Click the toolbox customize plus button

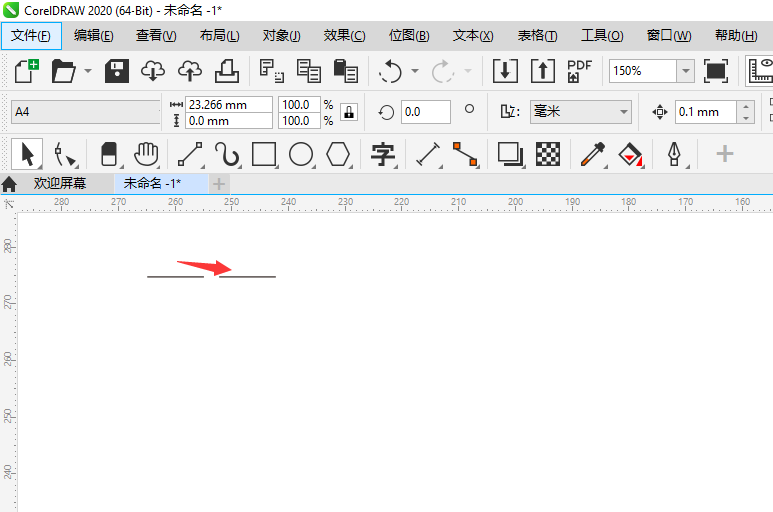point(725,154)
